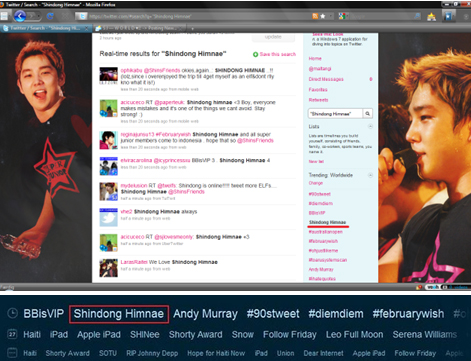
Task: Go back with the Firefox back arrow
Action: (x=20, y=16)
